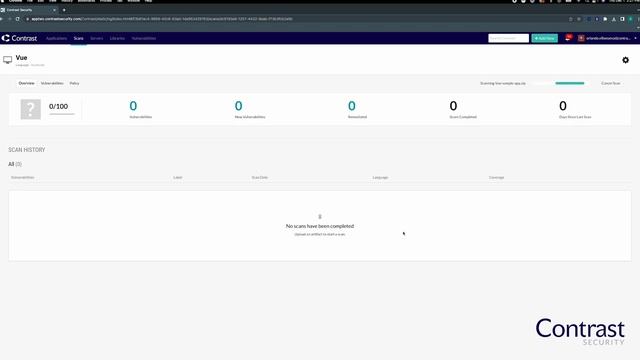Image resolution: width=640 pixels, height=360 pixels.
Task: Open the Scans nav item
Action: click(78, 38)
